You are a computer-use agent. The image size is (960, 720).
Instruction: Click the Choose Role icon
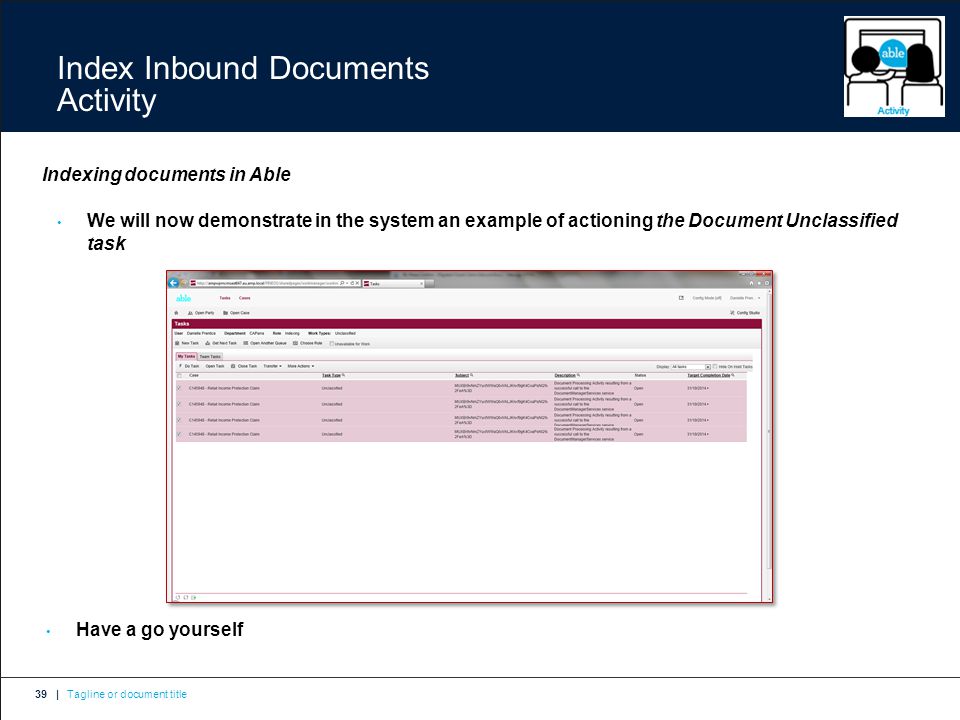point(296,343)
